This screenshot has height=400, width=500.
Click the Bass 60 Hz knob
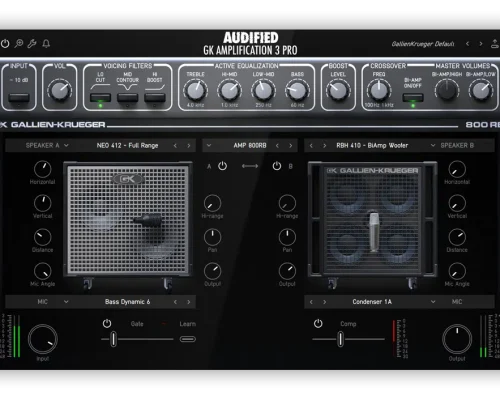point(297,90)
